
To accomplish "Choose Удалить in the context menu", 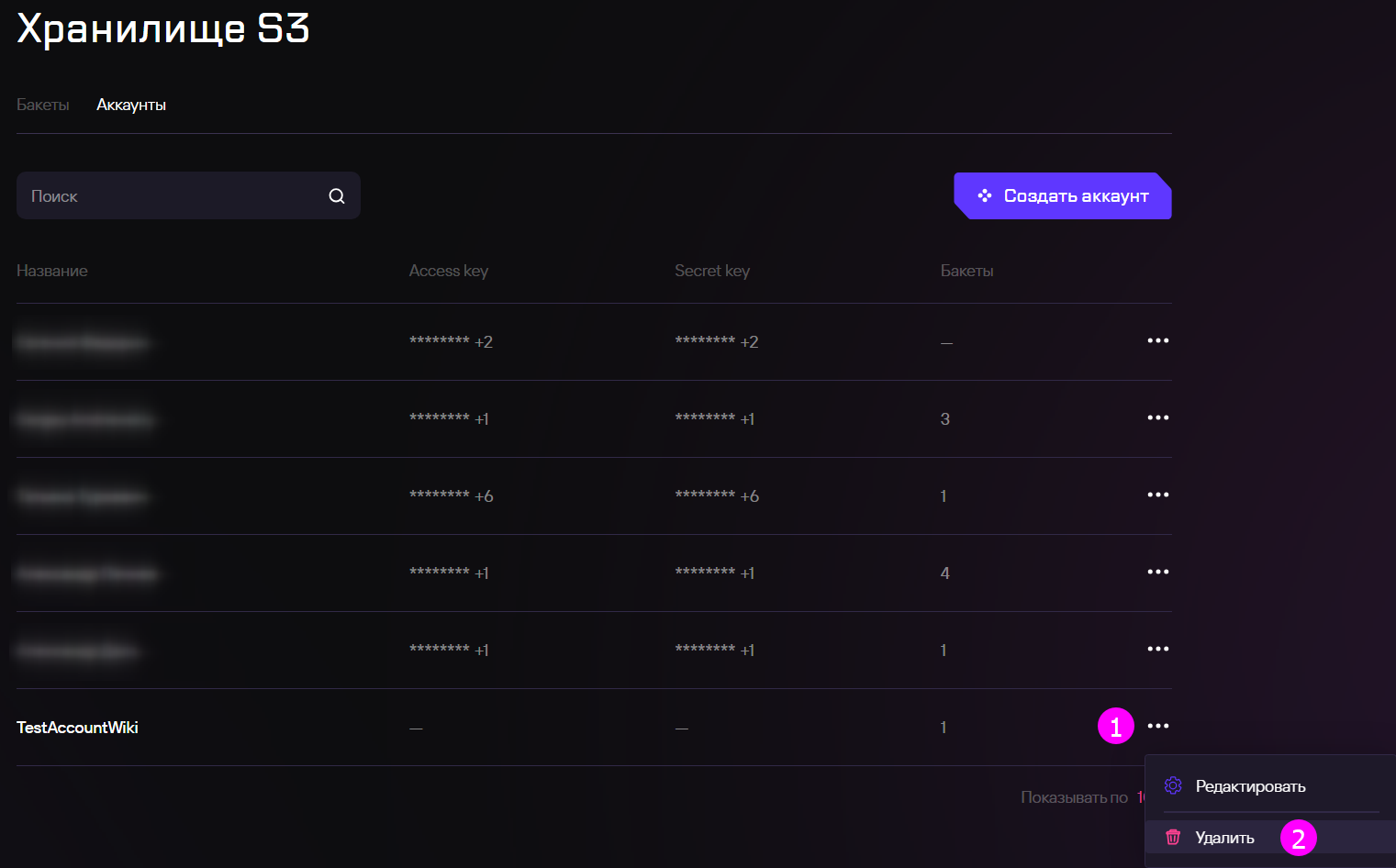I will pyautogui.click(x=1270, y=838).
